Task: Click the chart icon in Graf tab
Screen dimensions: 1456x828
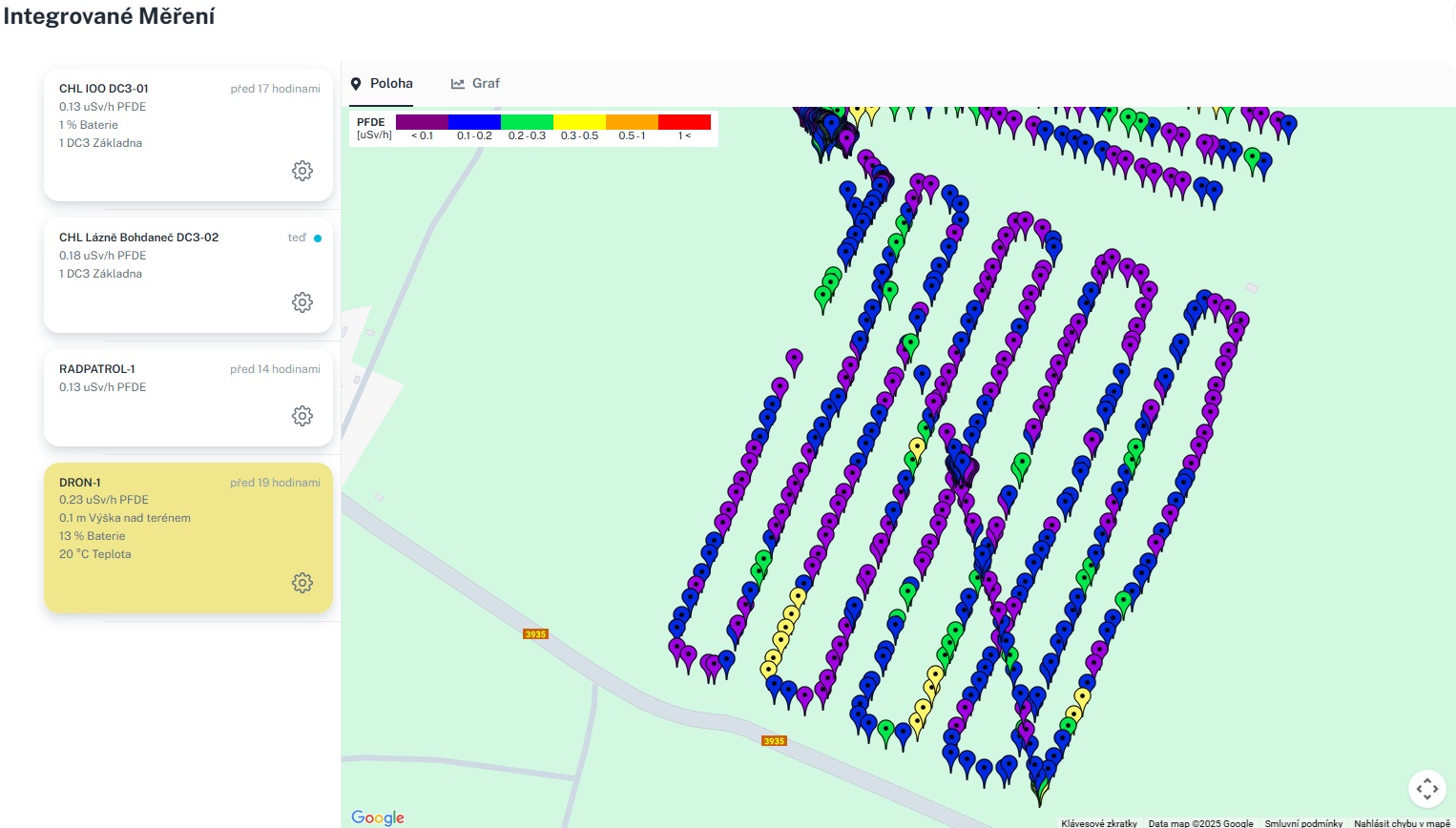Action: click(458, 84)
